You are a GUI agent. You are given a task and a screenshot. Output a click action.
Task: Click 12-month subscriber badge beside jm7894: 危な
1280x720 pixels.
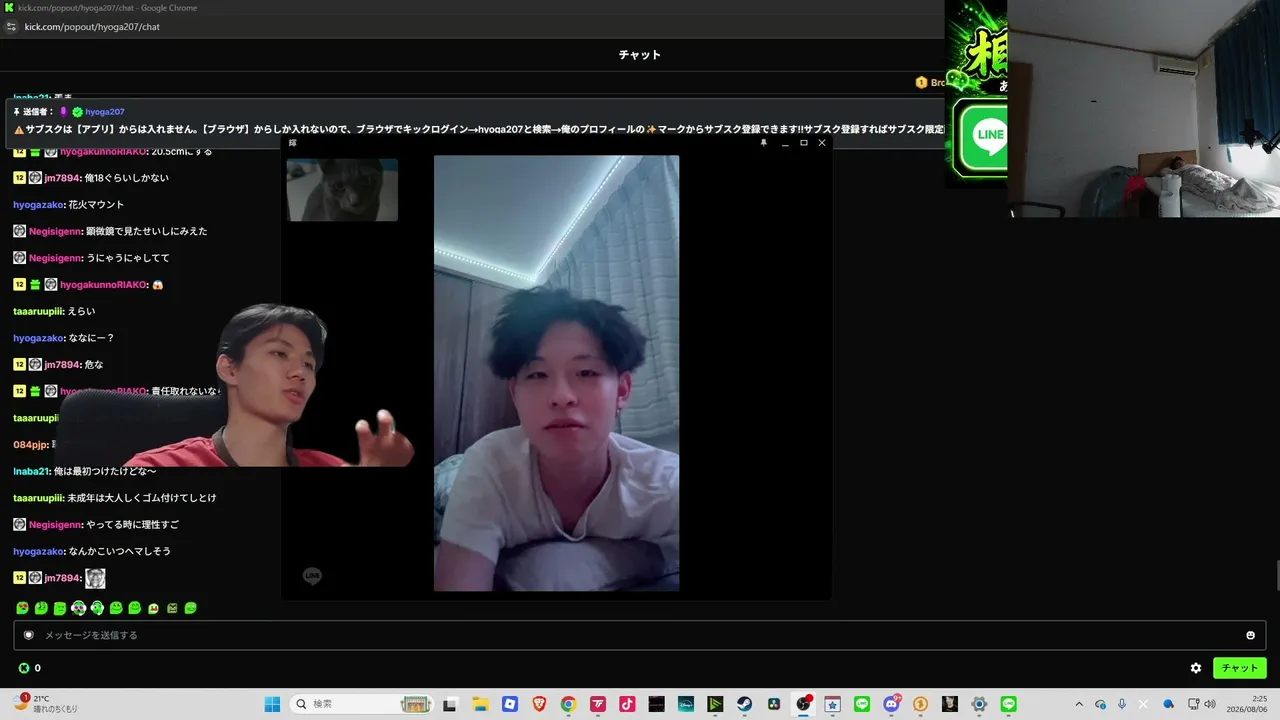tap(19, 365)
